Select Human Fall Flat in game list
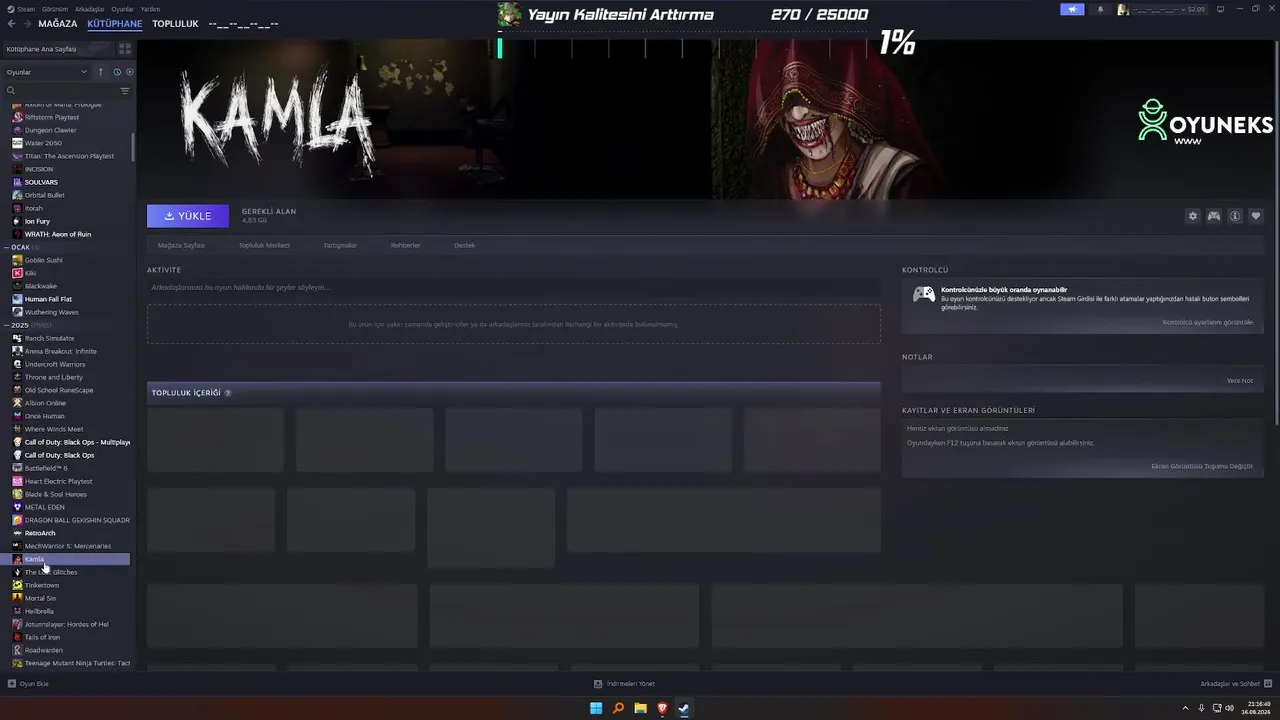The image size is (1280, 720). pos(48,299)
